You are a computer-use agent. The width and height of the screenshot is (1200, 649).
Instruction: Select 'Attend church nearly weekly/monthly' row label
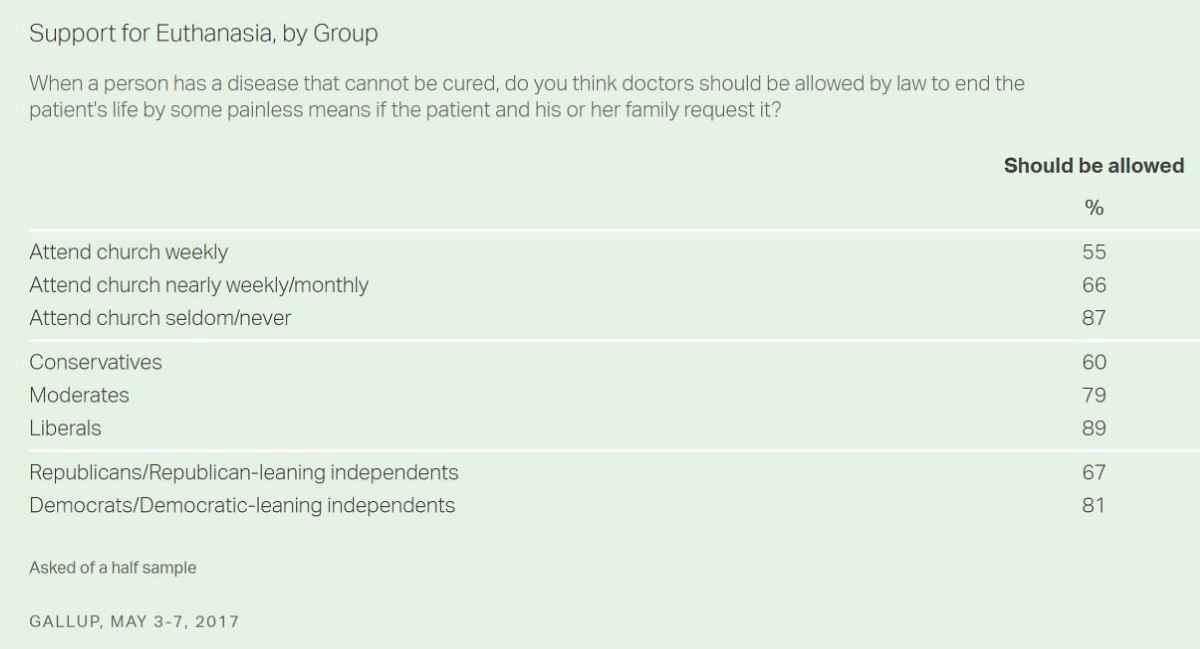[x=199, y=286]
